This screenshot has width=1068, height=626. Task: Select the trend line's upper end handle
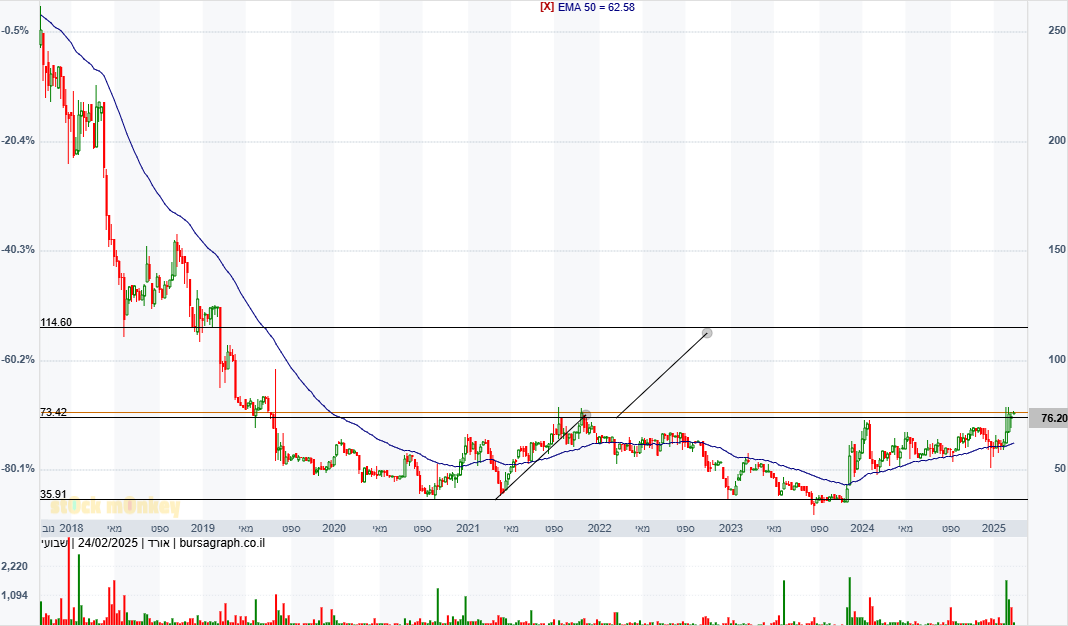tap(707, 333)
